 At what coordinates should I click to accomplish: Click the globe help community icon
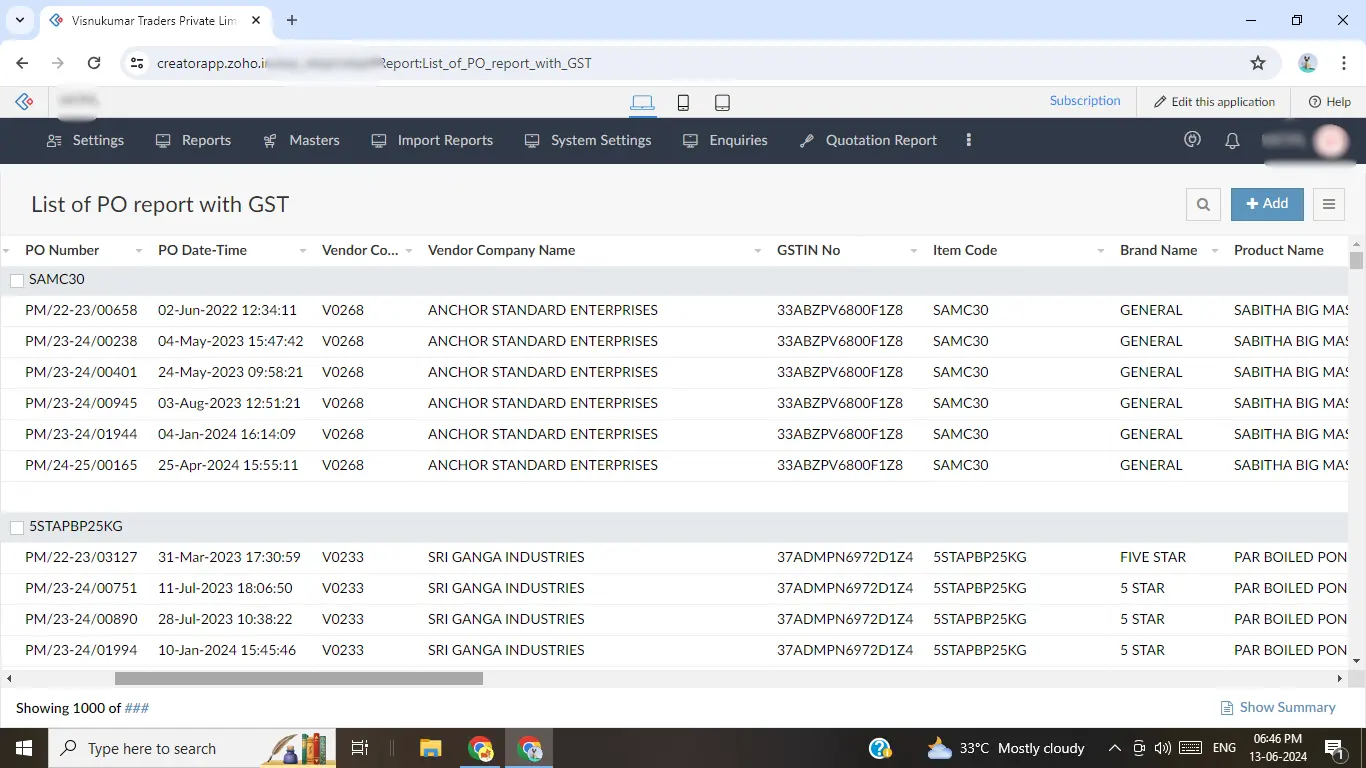1191,140
